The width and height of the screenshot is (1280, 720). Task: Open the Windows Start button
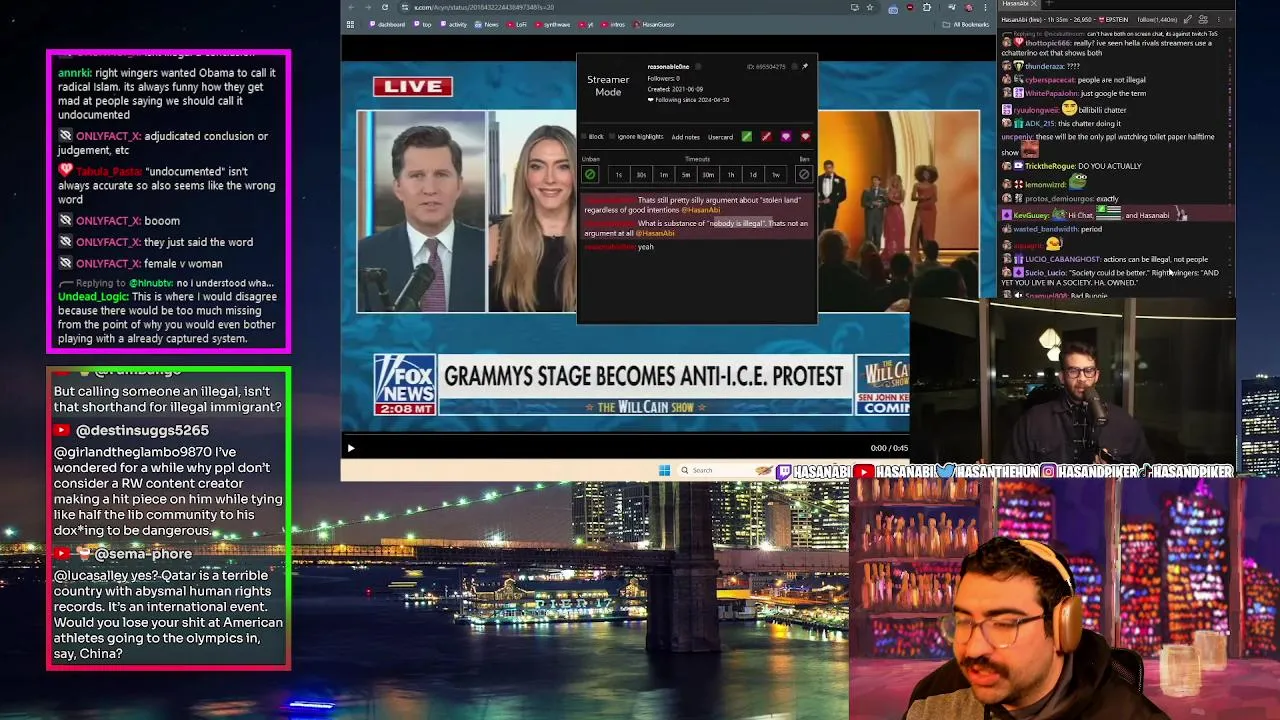(664, 470)
